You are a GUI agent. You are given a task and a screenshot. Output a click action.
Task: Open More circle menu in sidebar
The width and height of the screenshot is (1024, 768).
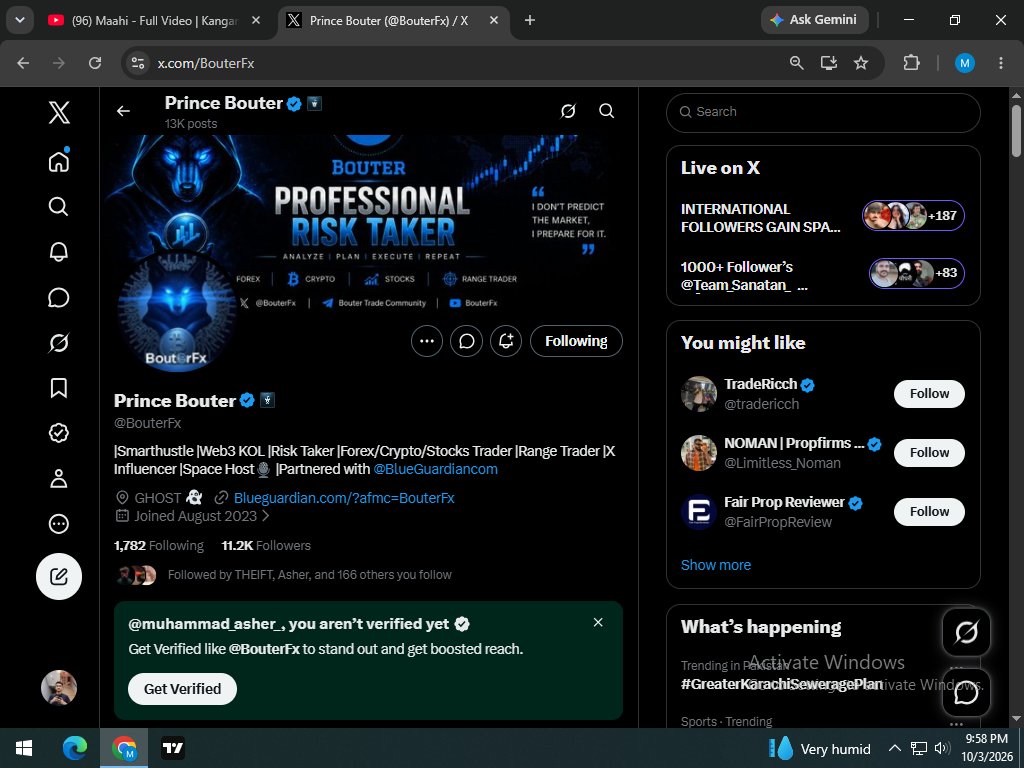click(x=59, y=524)
